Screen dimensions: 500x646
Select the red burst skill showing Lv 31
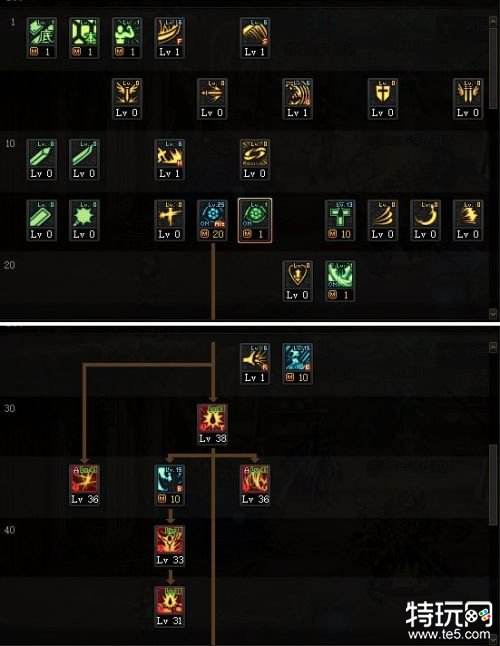[169, 606]
